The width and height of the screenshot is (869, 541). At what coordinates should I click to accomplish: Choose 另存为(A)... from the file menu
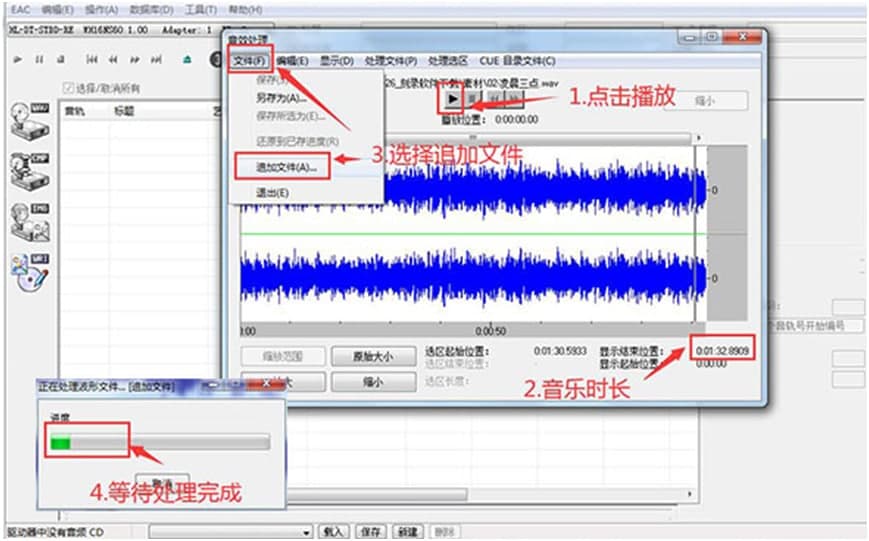click(x=281, y=98)
